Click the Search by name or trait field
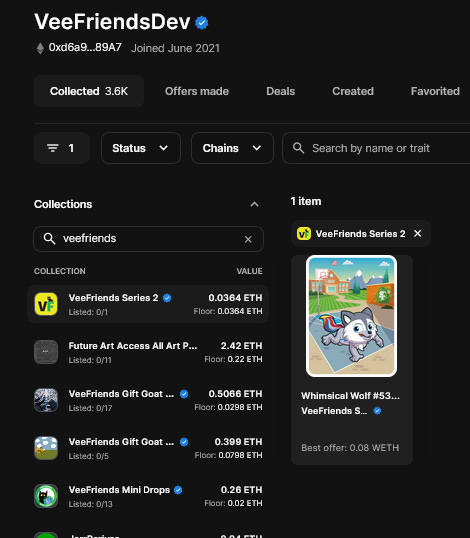 click(x=376, y=148)
